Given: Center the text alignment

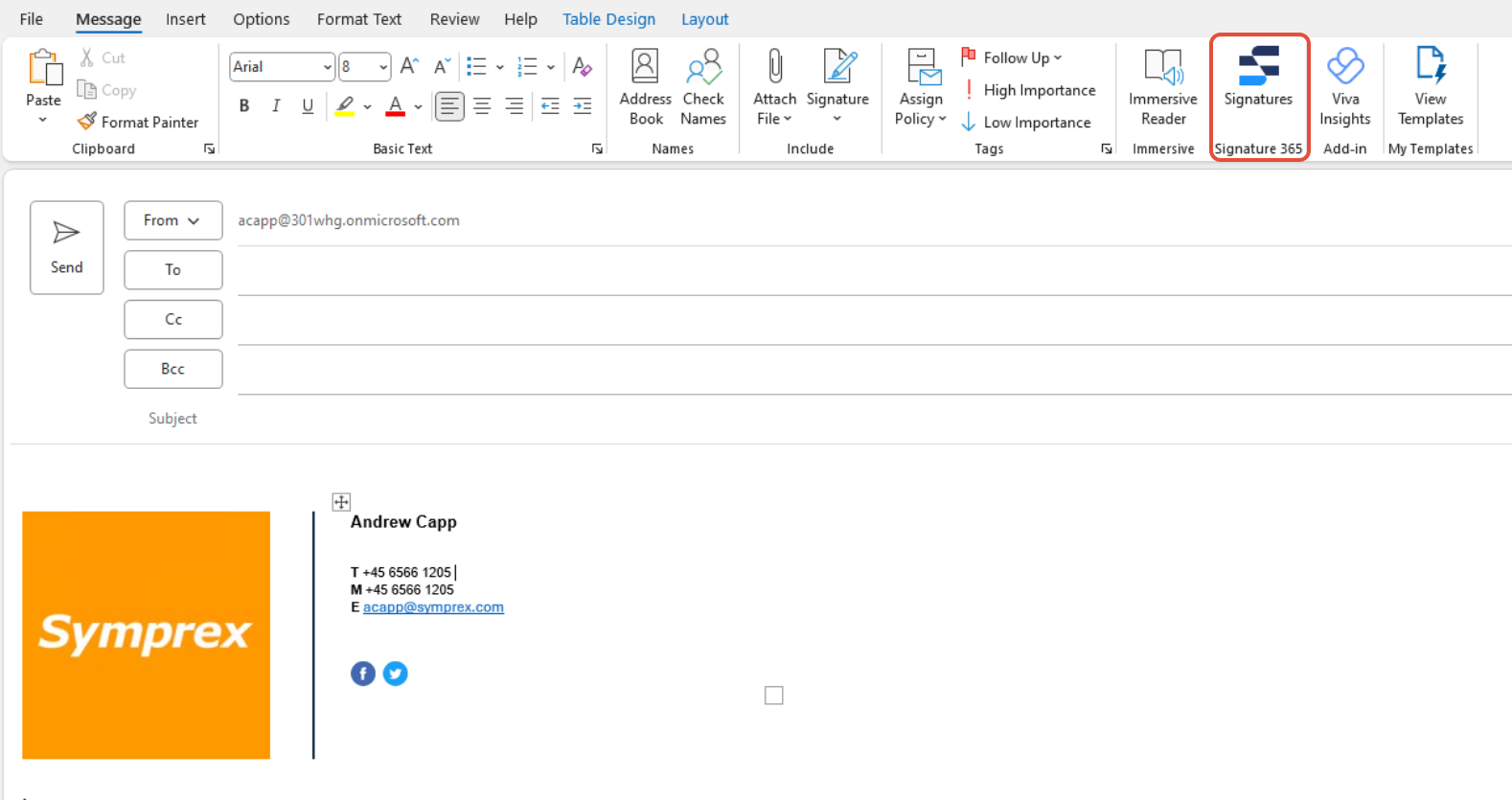Looking at the screenshot, I should [x=482, y=106].
